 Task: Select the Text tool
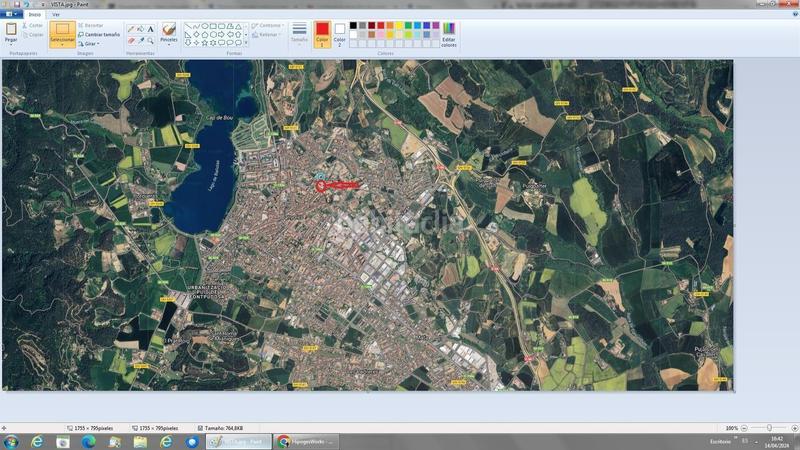point(151,29)
